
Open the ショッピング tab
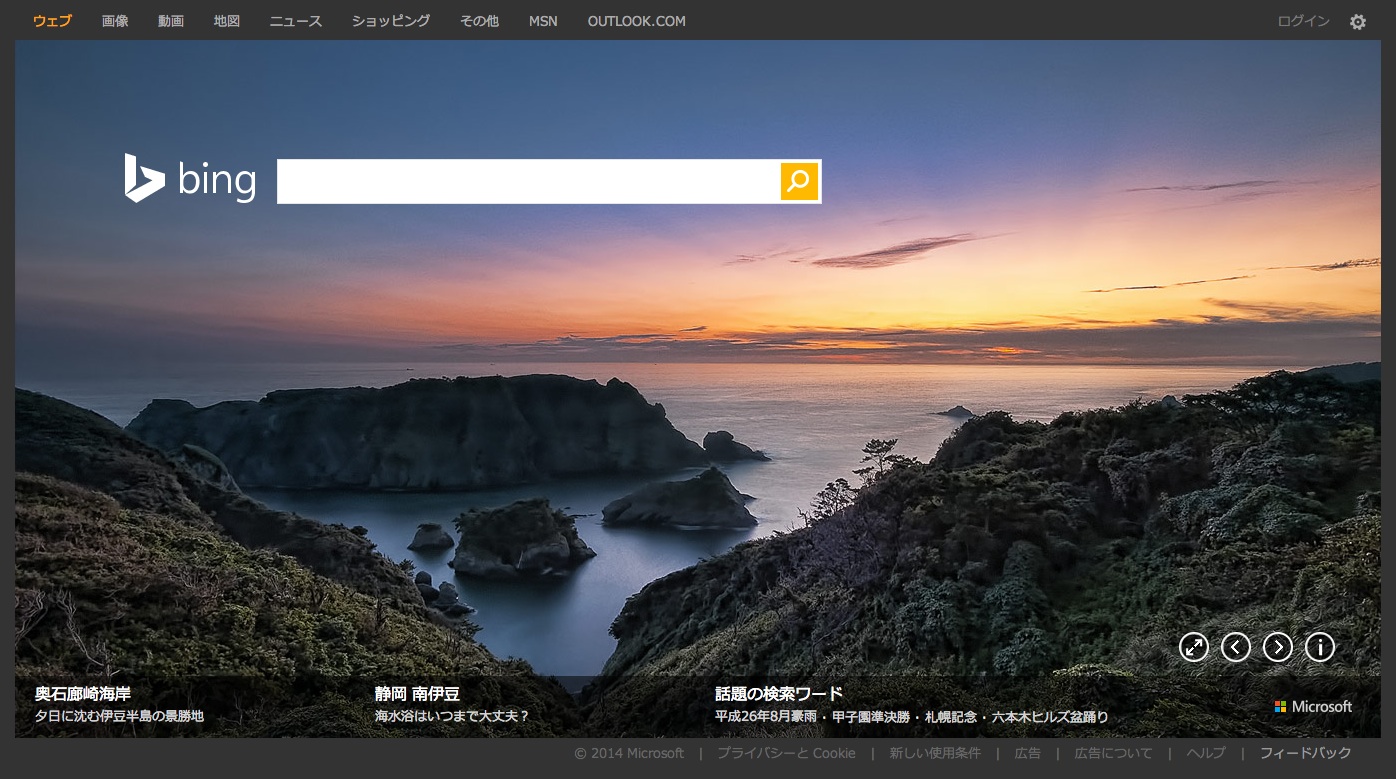(391, 21)
